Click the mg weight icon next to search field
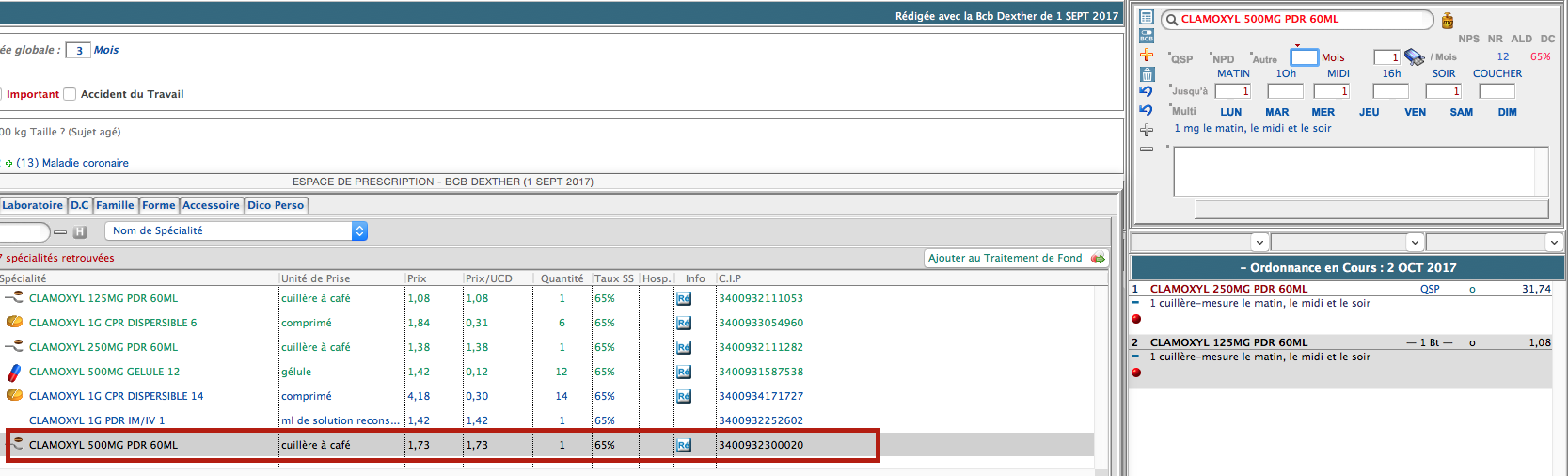This screenshot has height=476, width=1568. (1448, 21)
